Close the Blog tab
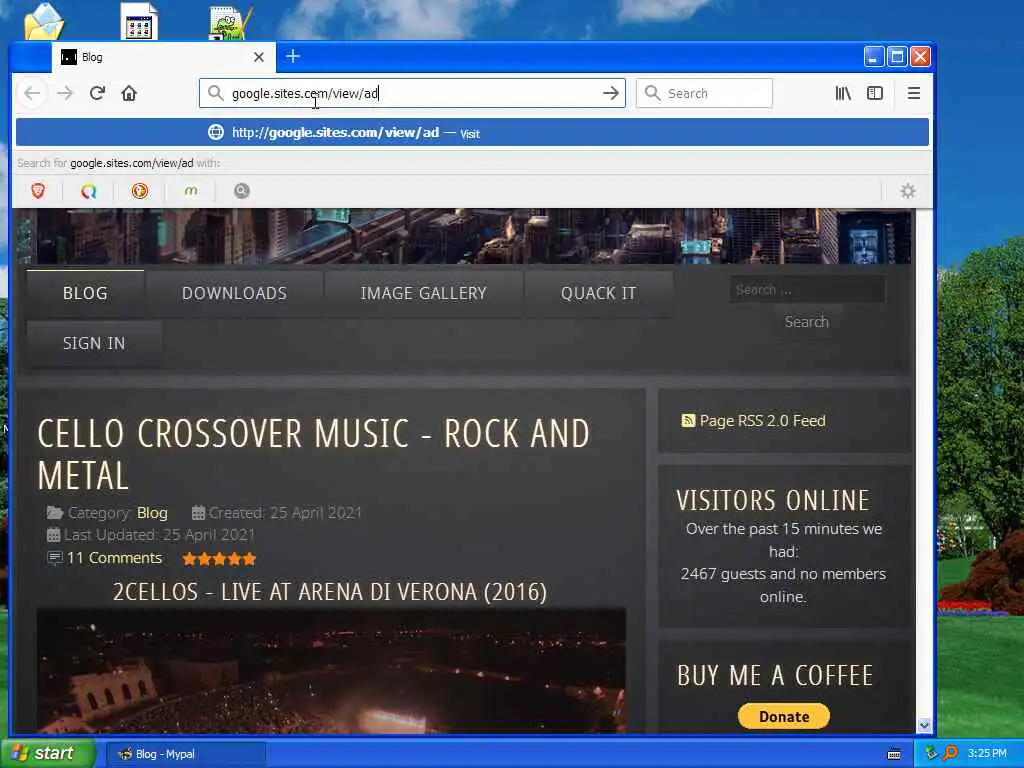The width and height of the screenshot is (1024, 768). point(259,57)
